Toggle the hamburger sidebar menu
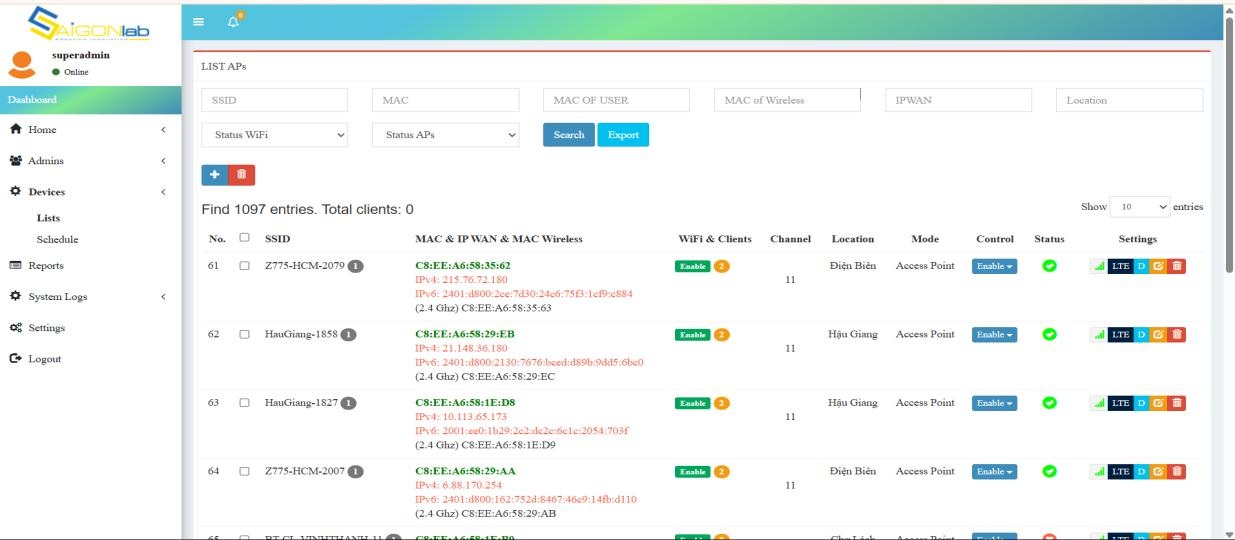 (x=198, y=22)
